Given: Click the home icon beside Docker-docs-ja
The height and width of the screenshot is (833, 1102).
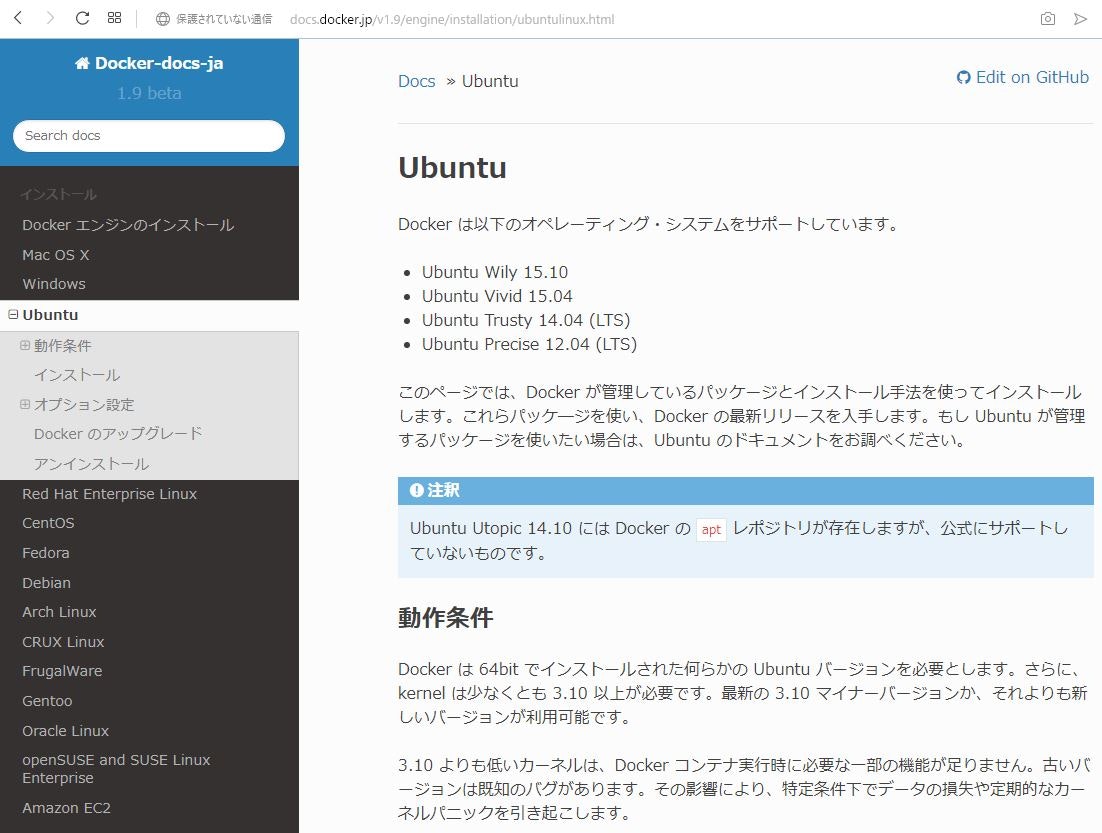Looking at the screenshot, I should 82,63.
